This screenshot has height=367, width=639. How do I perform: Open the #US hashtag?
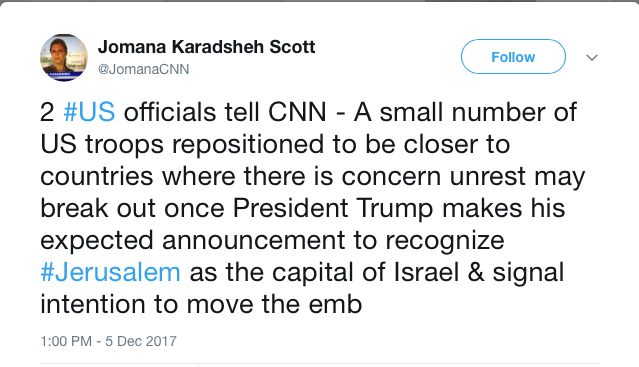tap(89, 112)
